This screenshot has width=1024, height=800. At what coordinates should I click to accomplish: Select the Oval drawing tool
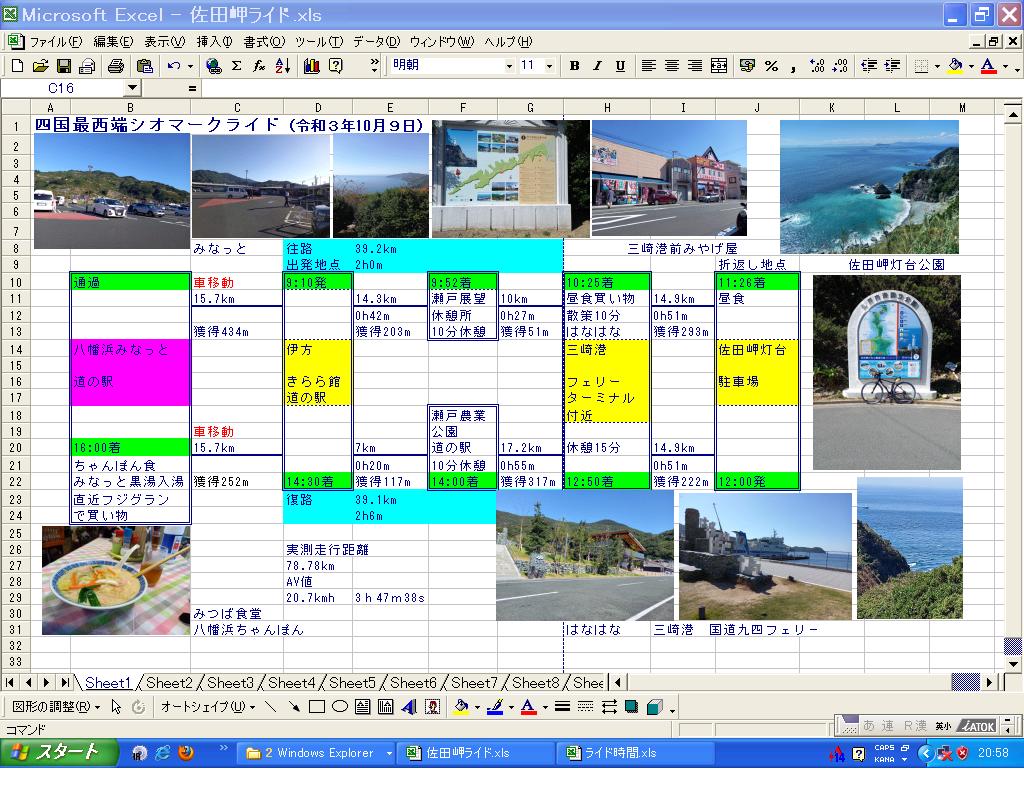coord(340,707)
